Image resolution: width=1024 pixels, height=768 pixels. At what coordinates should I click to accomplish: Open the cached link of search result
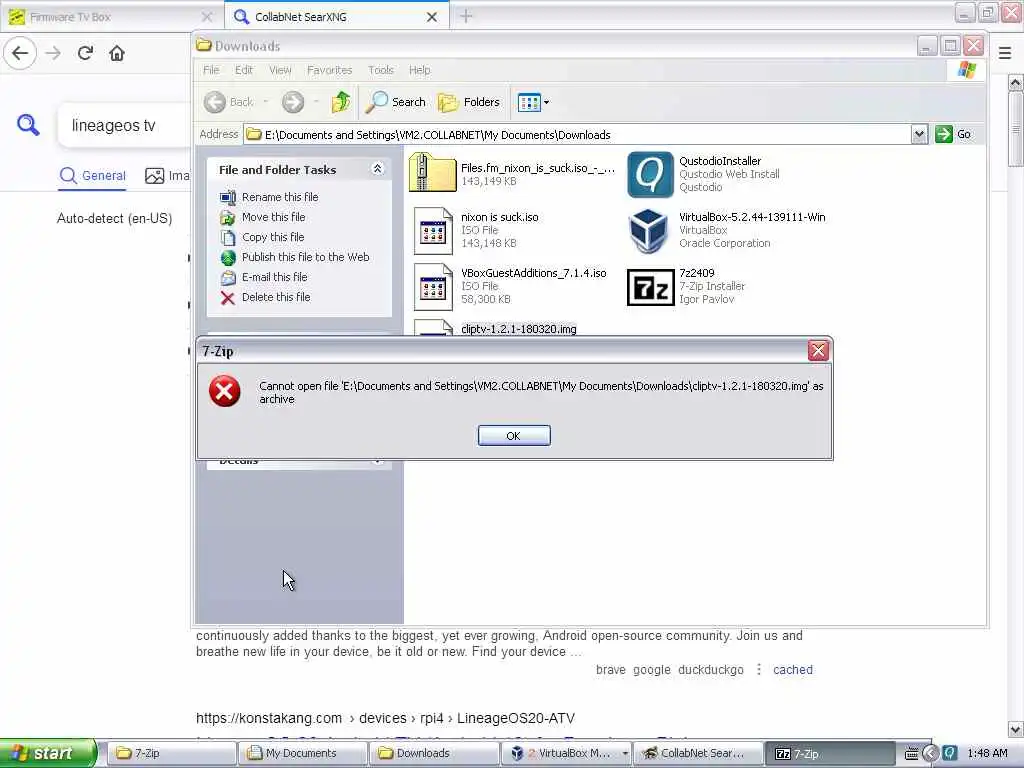point(793,669)
